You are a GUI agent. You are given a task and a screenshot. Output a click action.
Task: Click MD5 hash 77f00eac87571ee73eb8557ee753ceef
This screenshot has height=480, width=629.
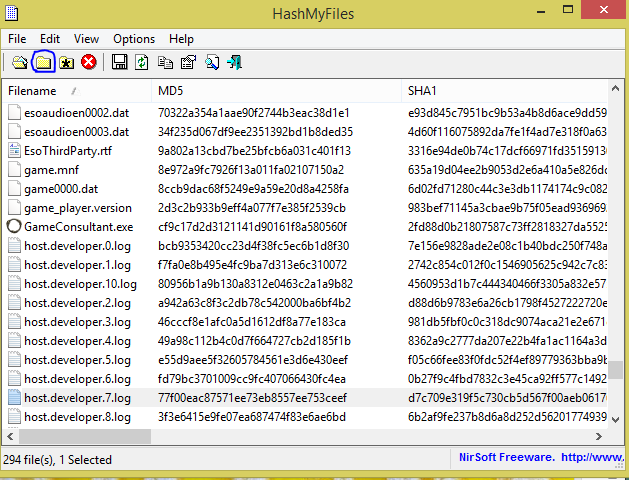tap(252, 398)
